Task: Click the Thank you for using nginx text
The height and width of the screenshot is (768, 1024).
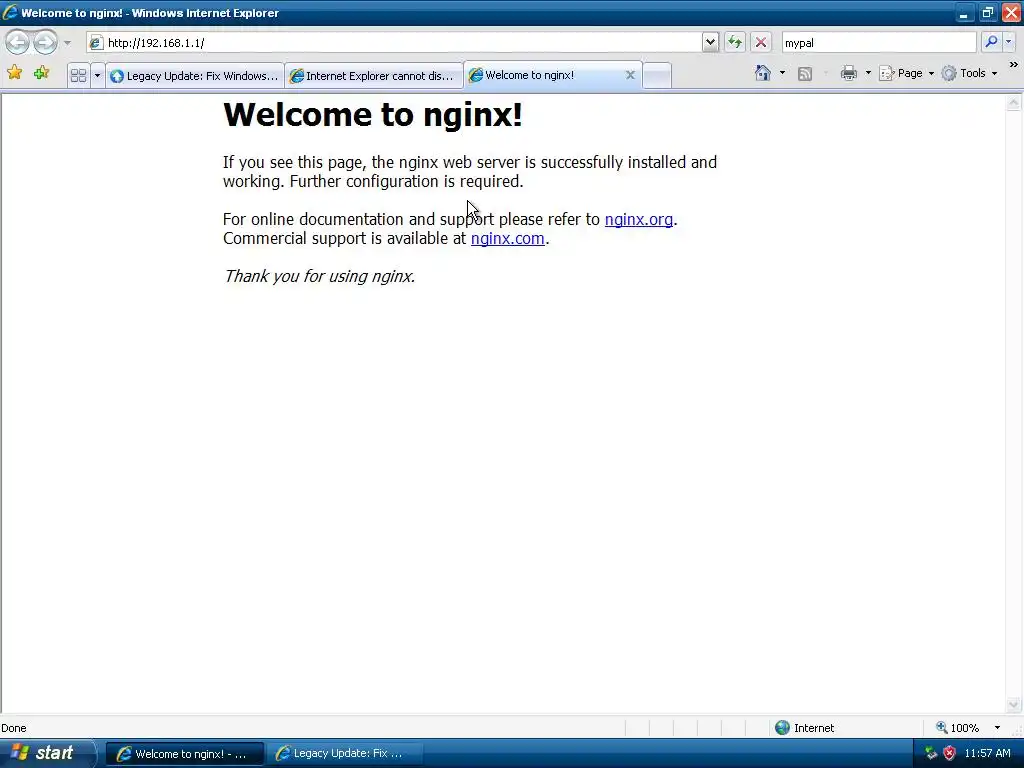Action: pos(319,276)
